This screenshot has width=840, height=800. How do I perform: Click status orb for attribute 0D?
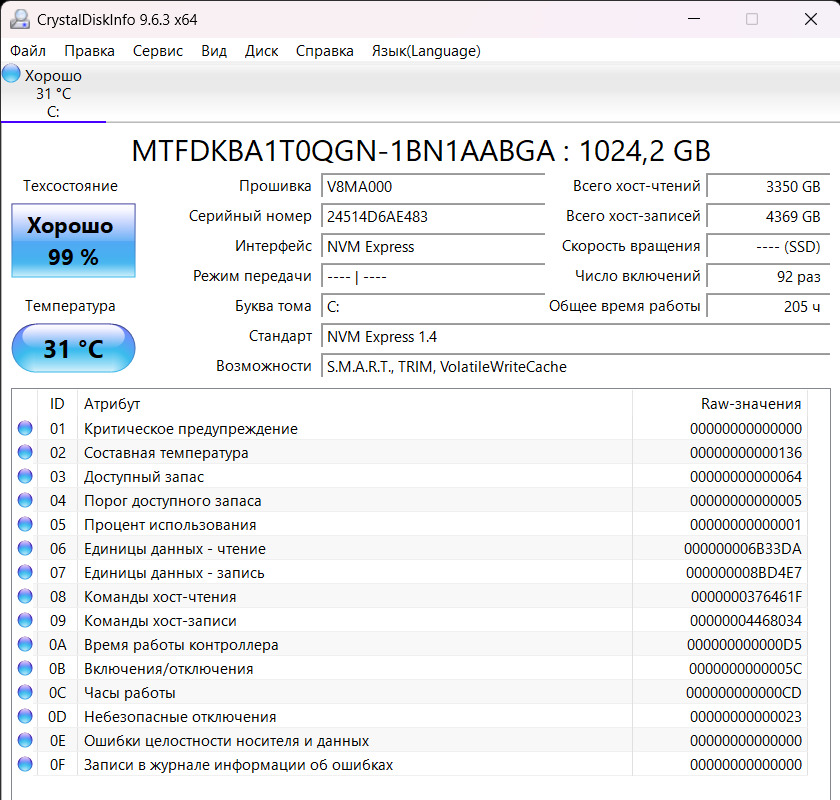point(25,716)
